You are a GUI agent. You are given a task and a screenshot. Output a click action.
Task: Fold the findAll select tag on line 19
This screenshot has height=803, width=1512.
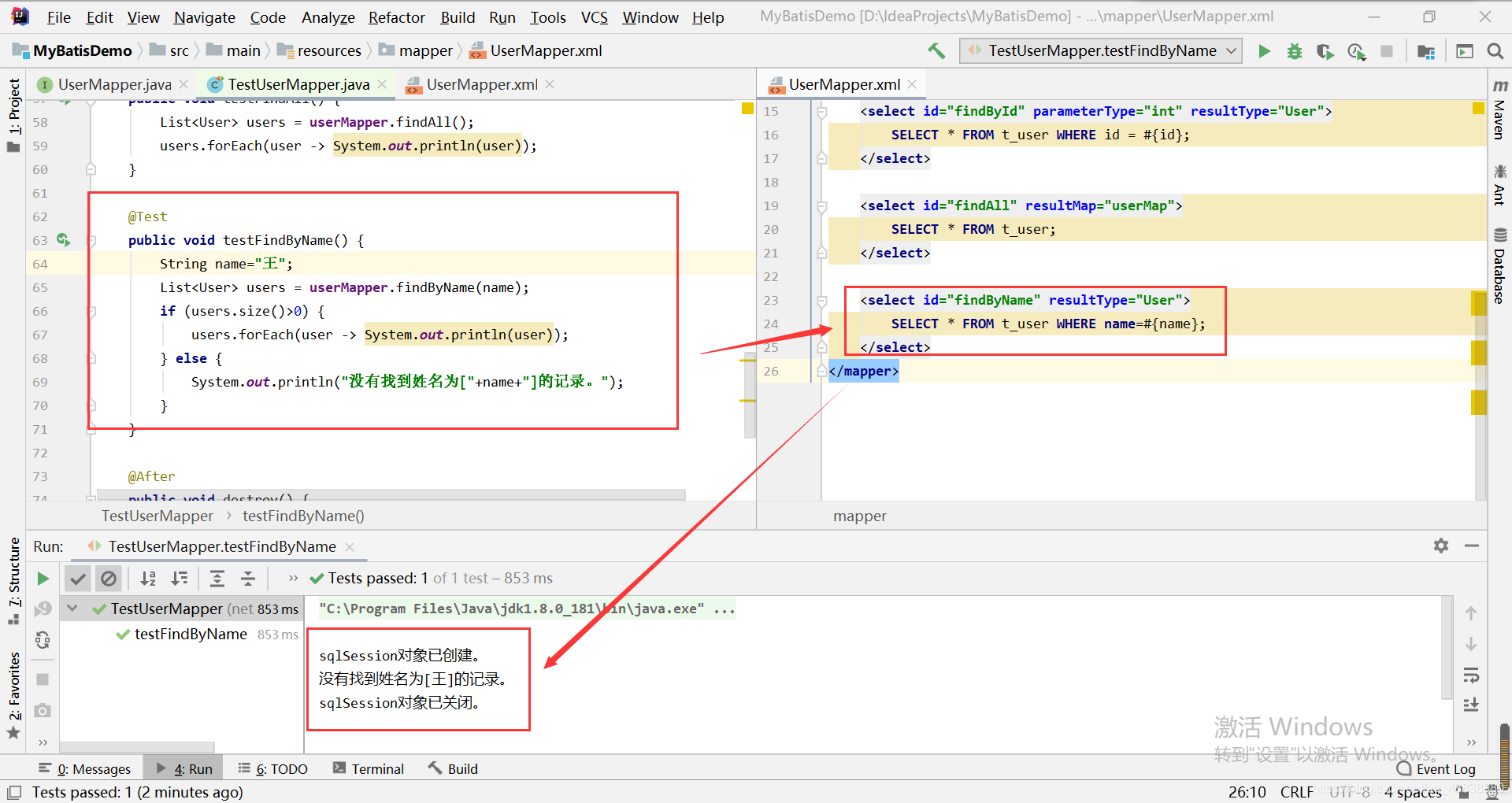821,206
